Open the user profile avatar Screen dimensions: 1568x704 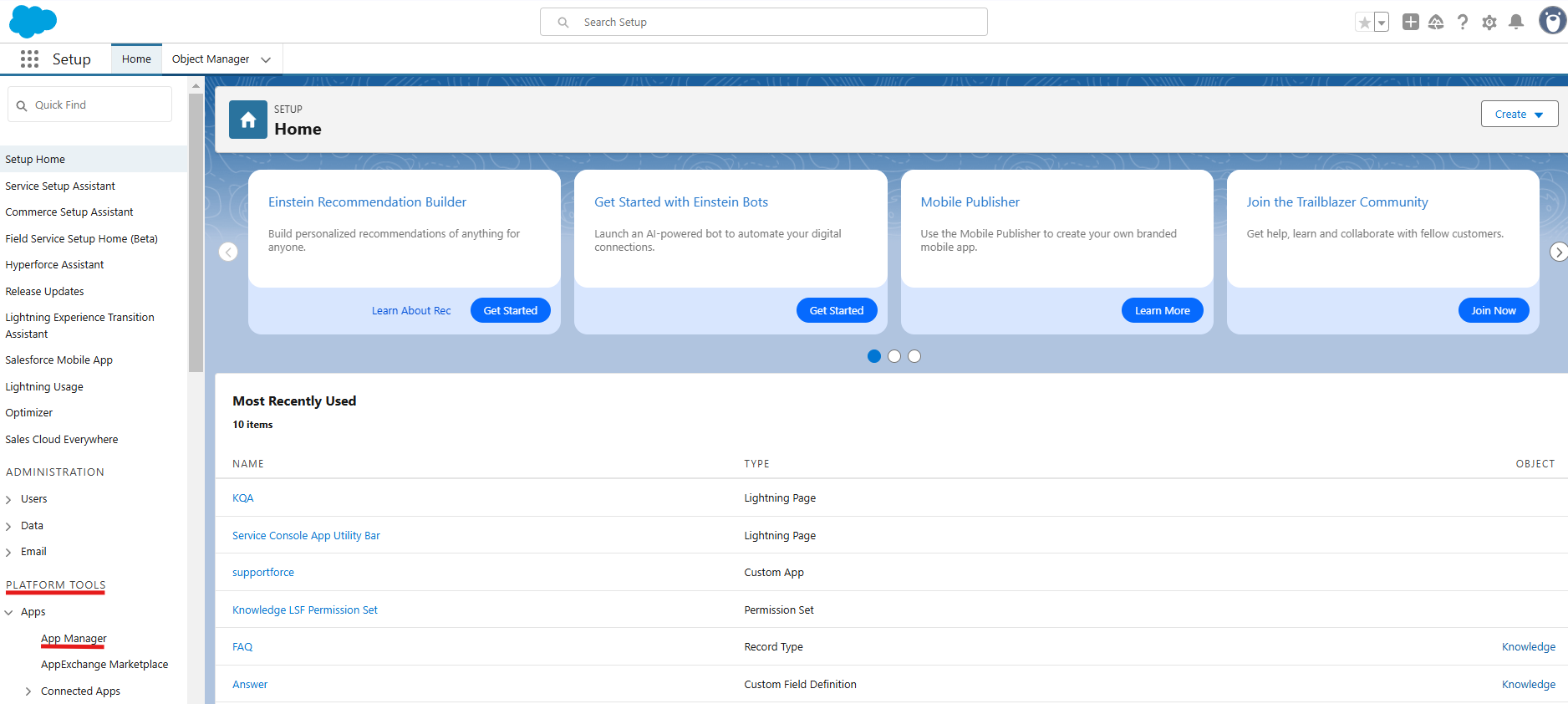point(1552,21)
